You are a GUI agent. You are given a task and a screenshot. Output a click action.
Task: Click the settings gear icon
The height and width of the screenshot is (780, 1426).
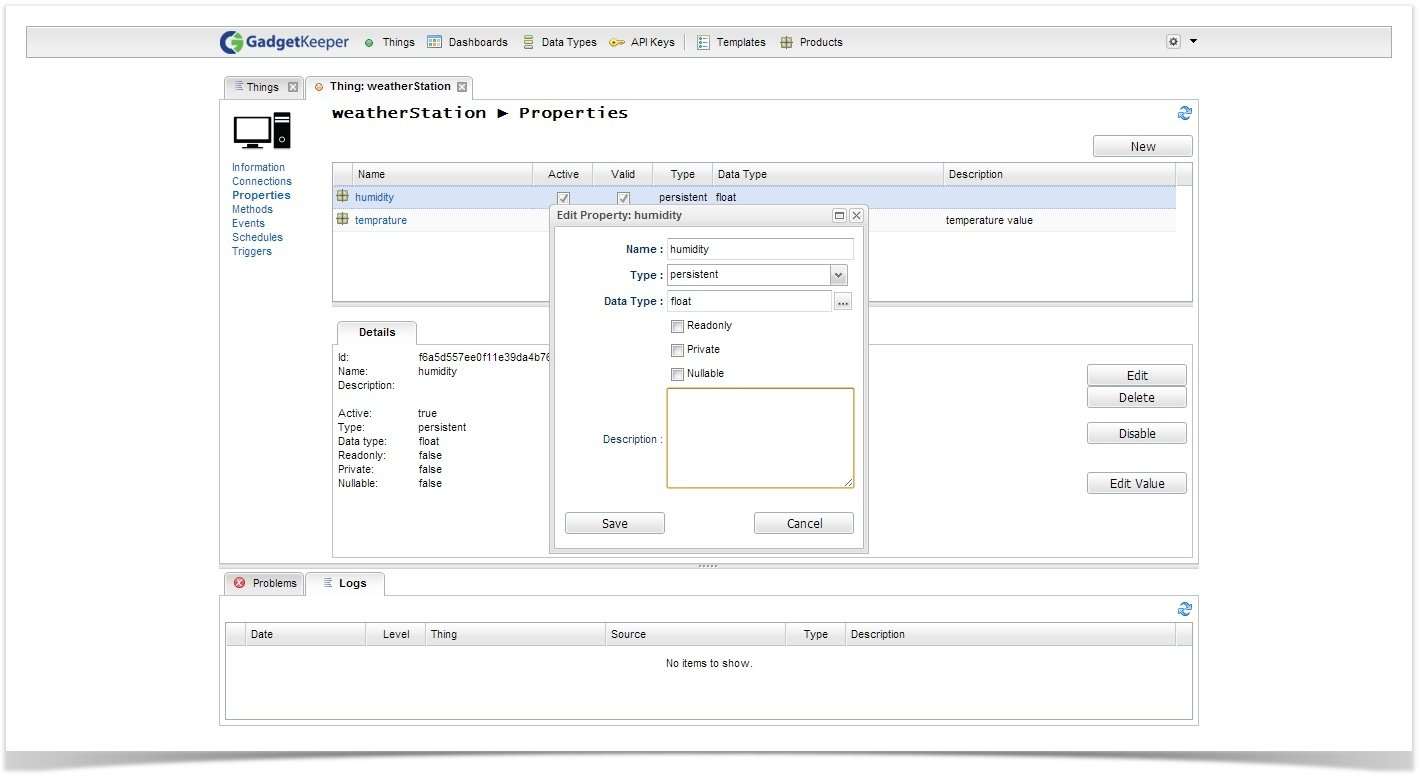coord(1174,42)
